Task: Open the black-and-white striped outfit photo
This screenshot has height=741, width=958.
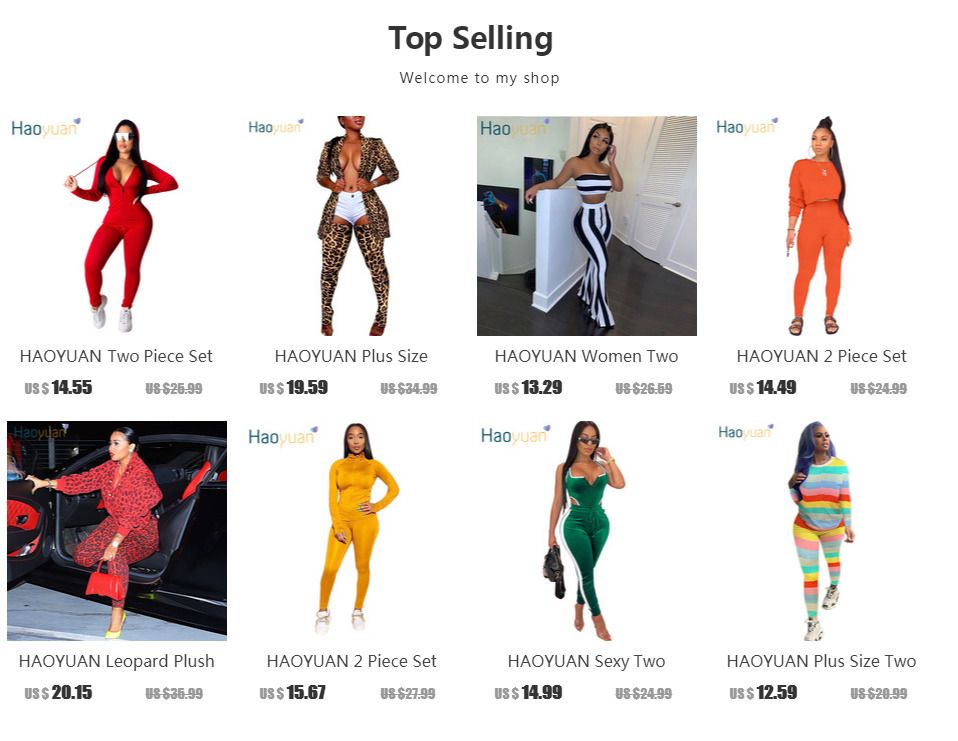Action: click(587, 225)
